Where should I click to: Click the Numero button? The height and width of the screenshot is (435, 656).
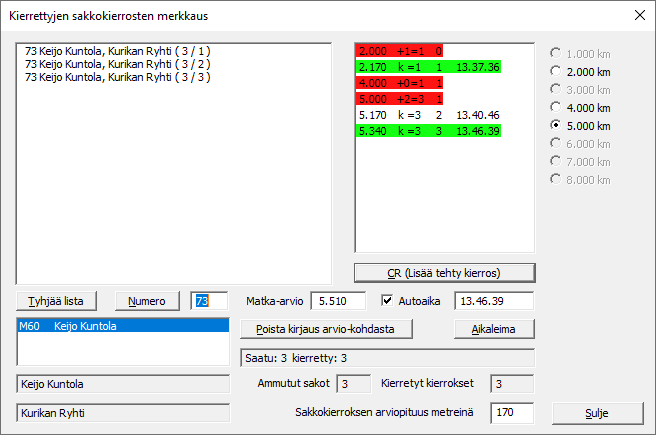[x=147, y=300]
